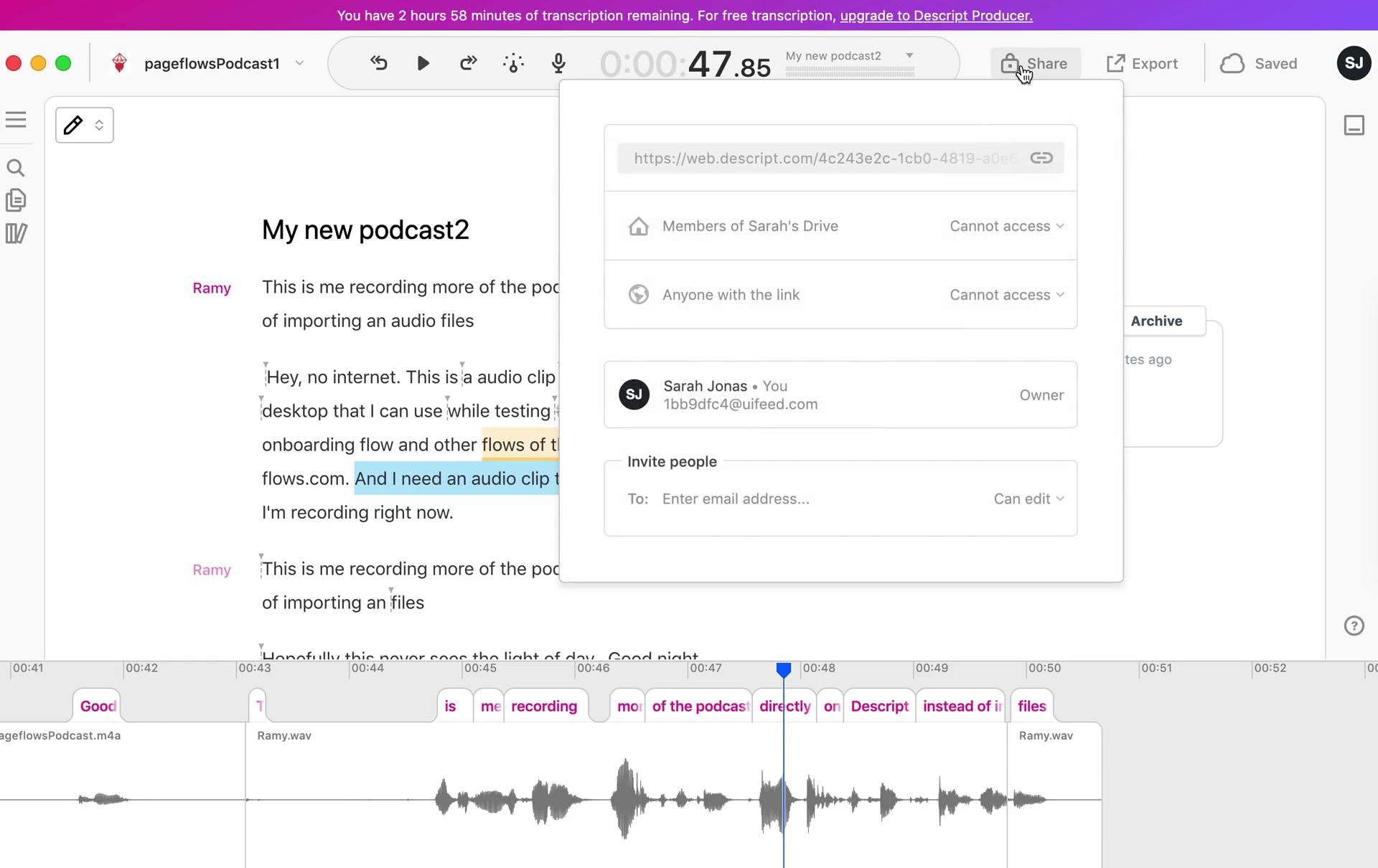
Task: Click the My new podcast2 title heading
Action: pos(365,230)
